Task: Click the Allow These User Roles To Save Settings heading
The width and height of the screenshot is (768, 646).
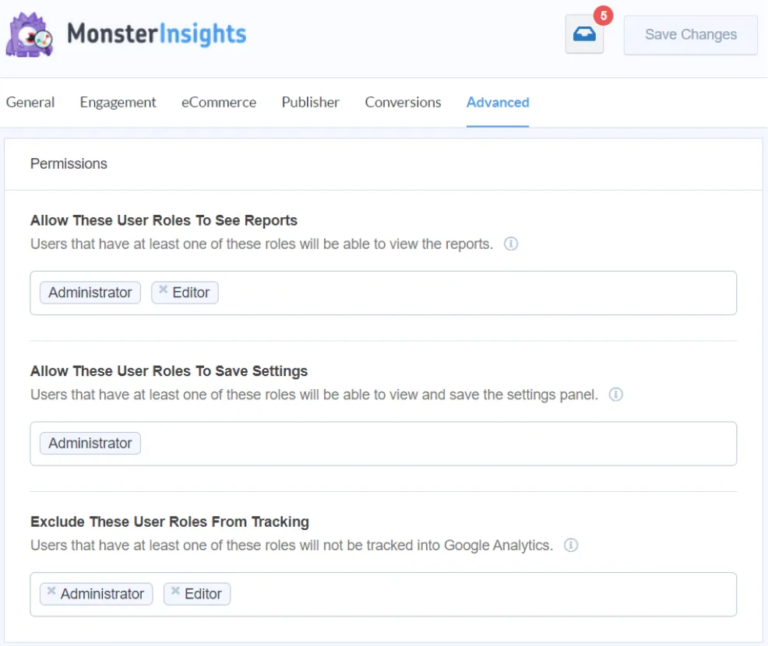Action: 169,371
